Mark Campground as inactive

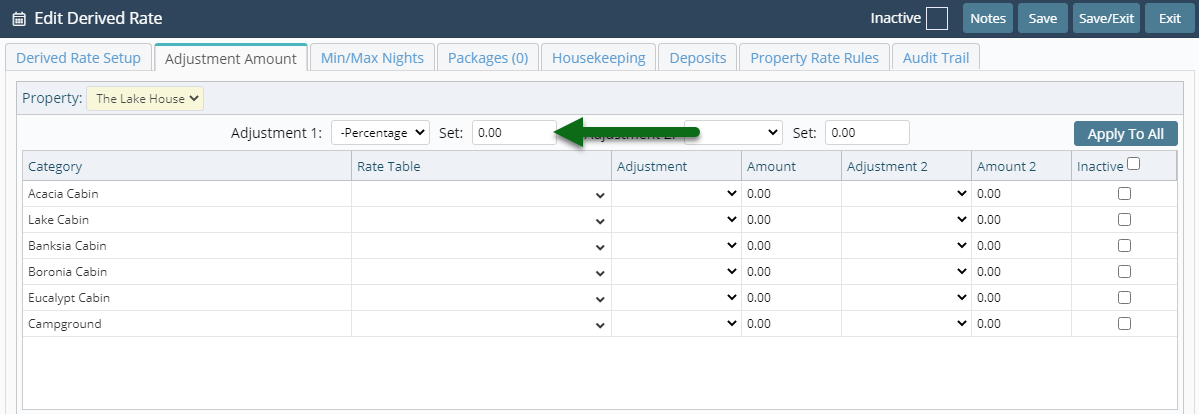click(x=1124, y=324)
